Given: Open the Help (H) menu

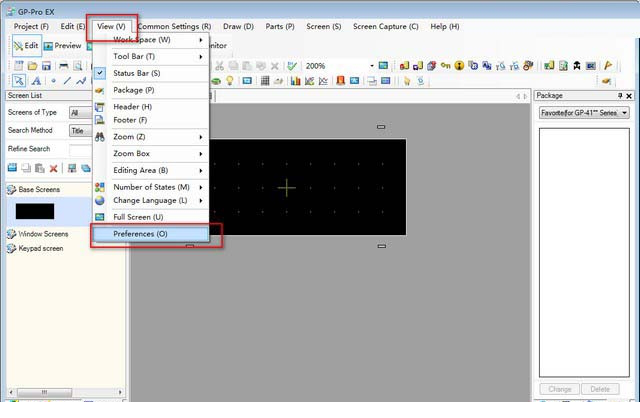Looking at the screenshot, I should click(445, 26).
